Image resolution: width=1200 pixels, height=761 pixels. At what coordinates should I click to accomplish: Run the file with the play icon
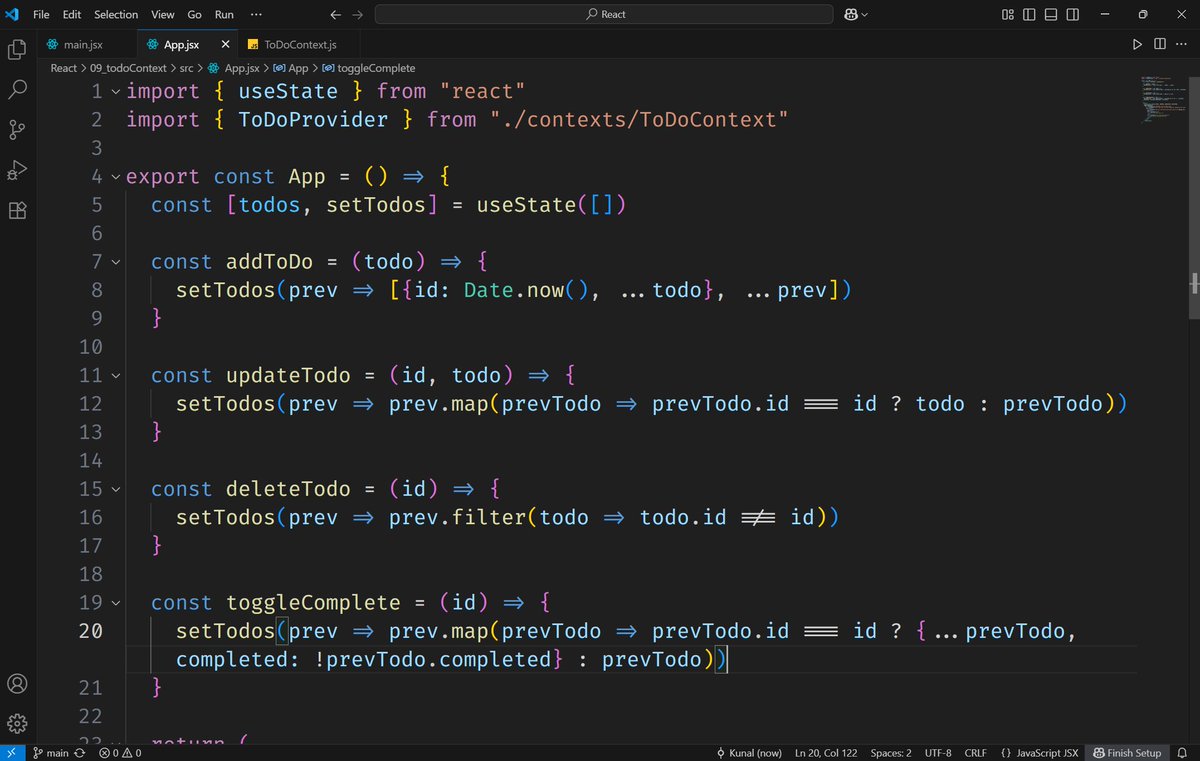click(x=1137, y=44)
